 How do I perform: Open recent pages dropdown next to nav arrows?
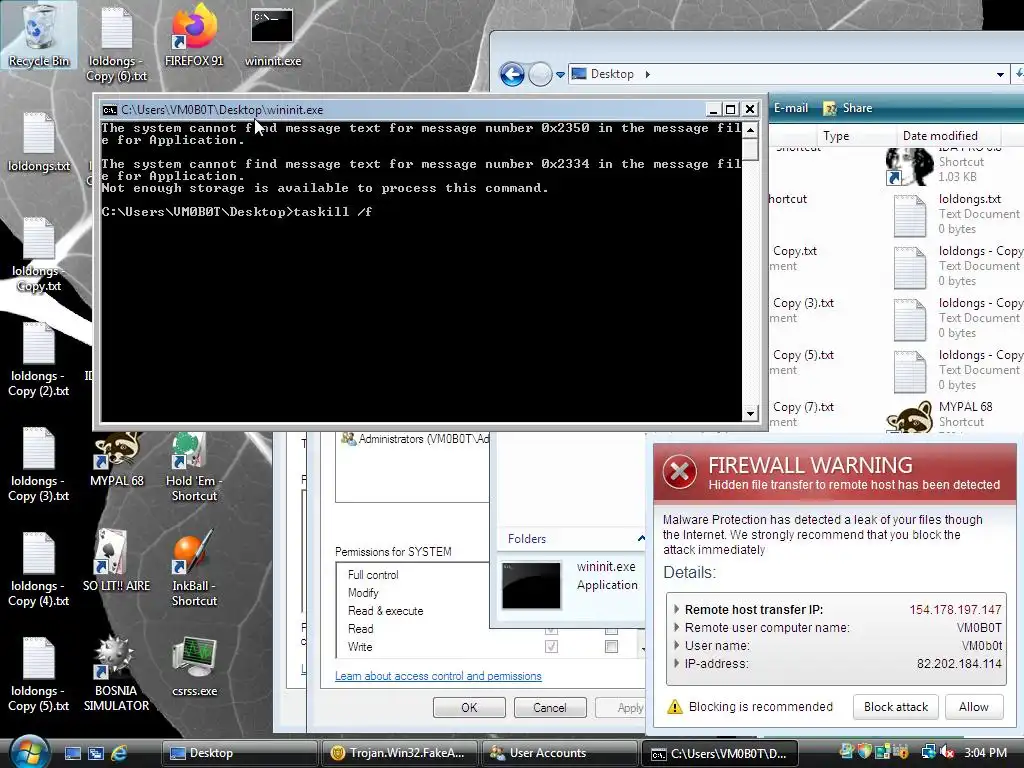click(560, 74)
